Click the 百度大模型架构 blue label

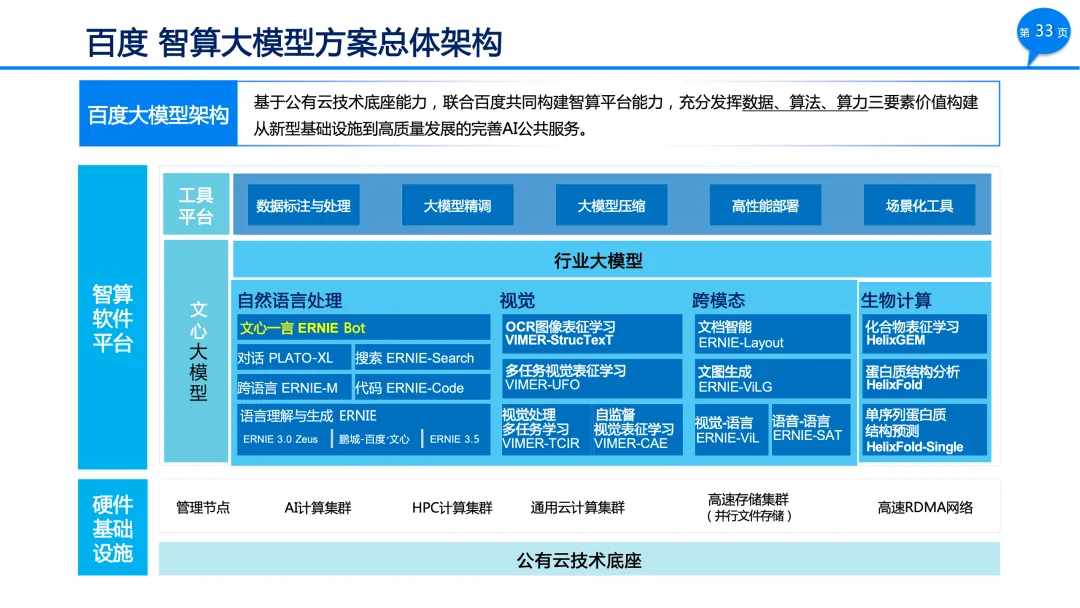[x=158, y=114]
